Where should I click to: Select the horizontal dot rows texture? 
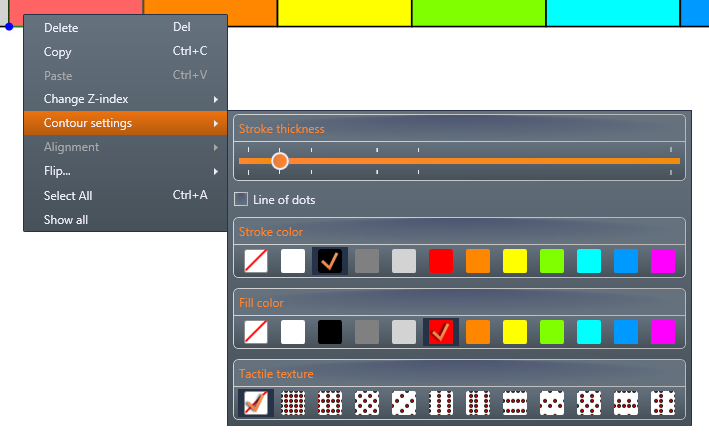point(515,403)
